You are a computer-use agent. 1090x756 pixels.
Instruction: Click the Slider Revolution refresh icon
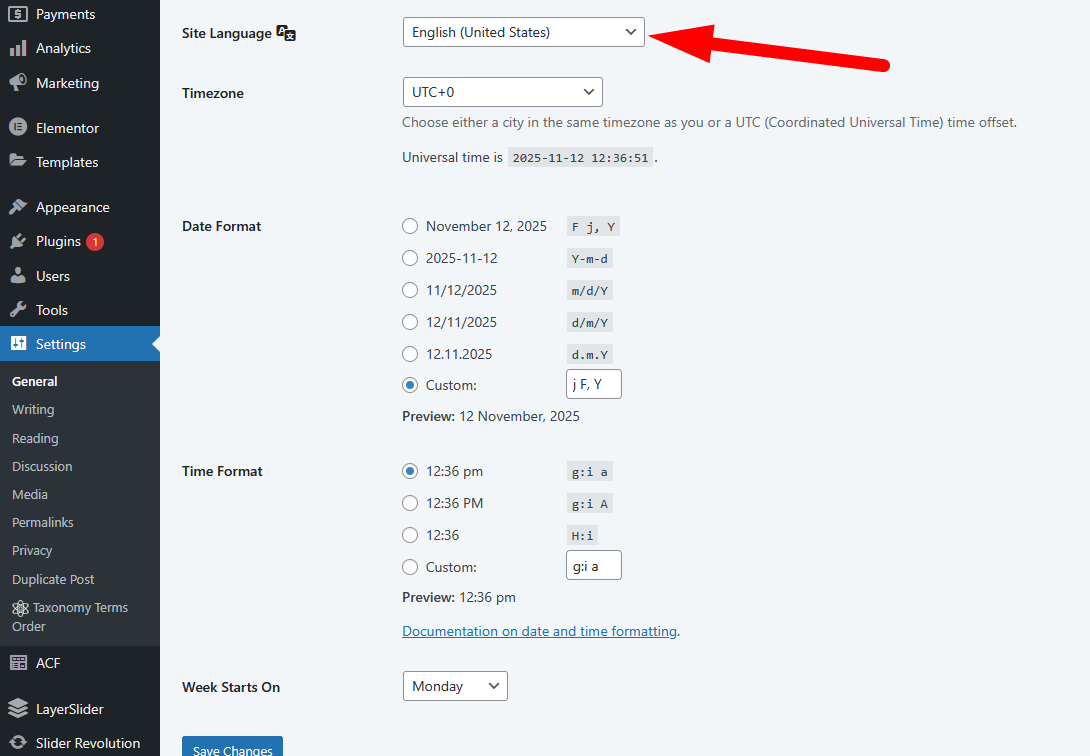[18, 743]
